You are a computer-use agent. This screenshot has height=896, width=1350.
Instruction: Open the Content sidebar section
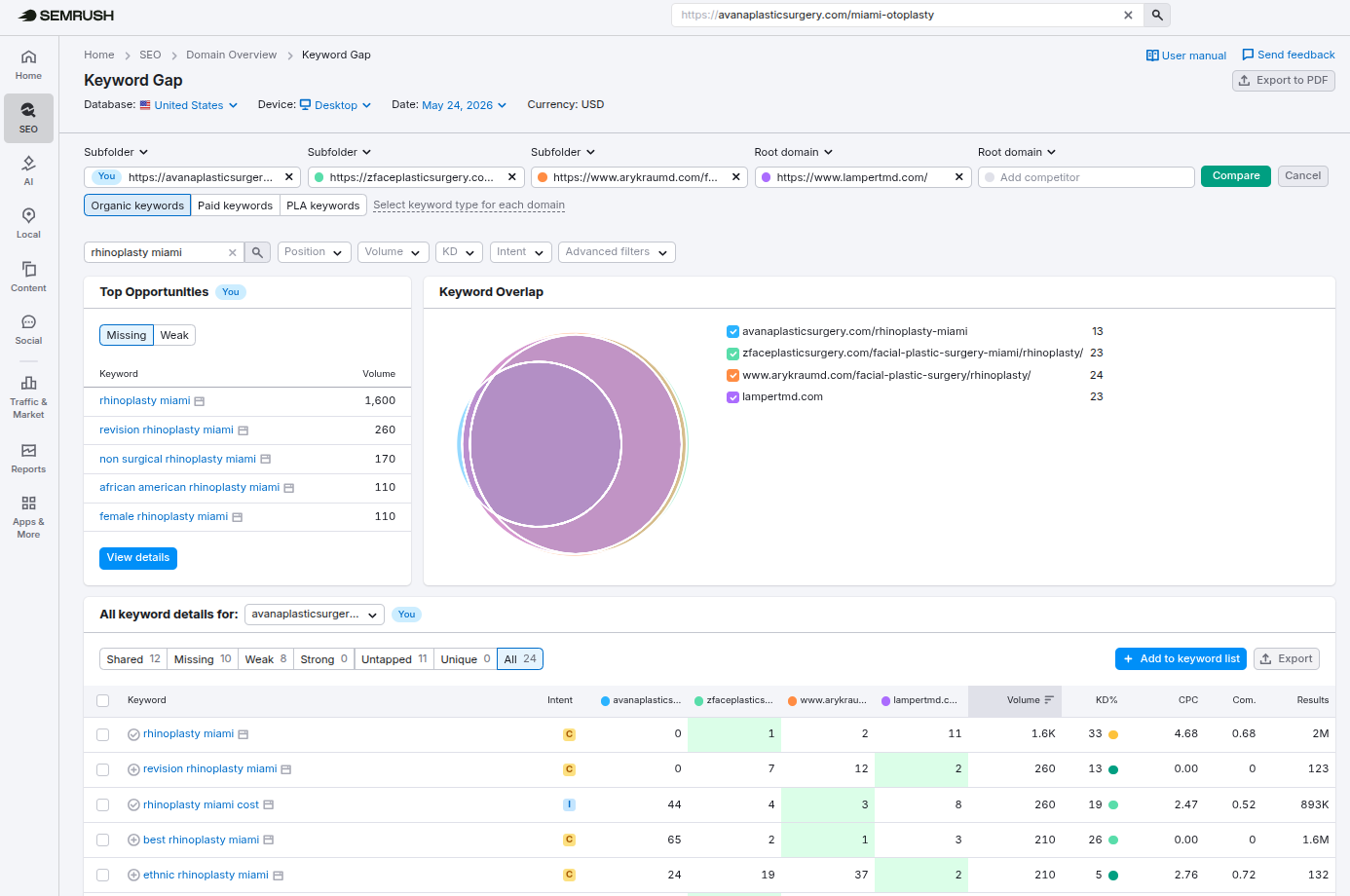28,277
